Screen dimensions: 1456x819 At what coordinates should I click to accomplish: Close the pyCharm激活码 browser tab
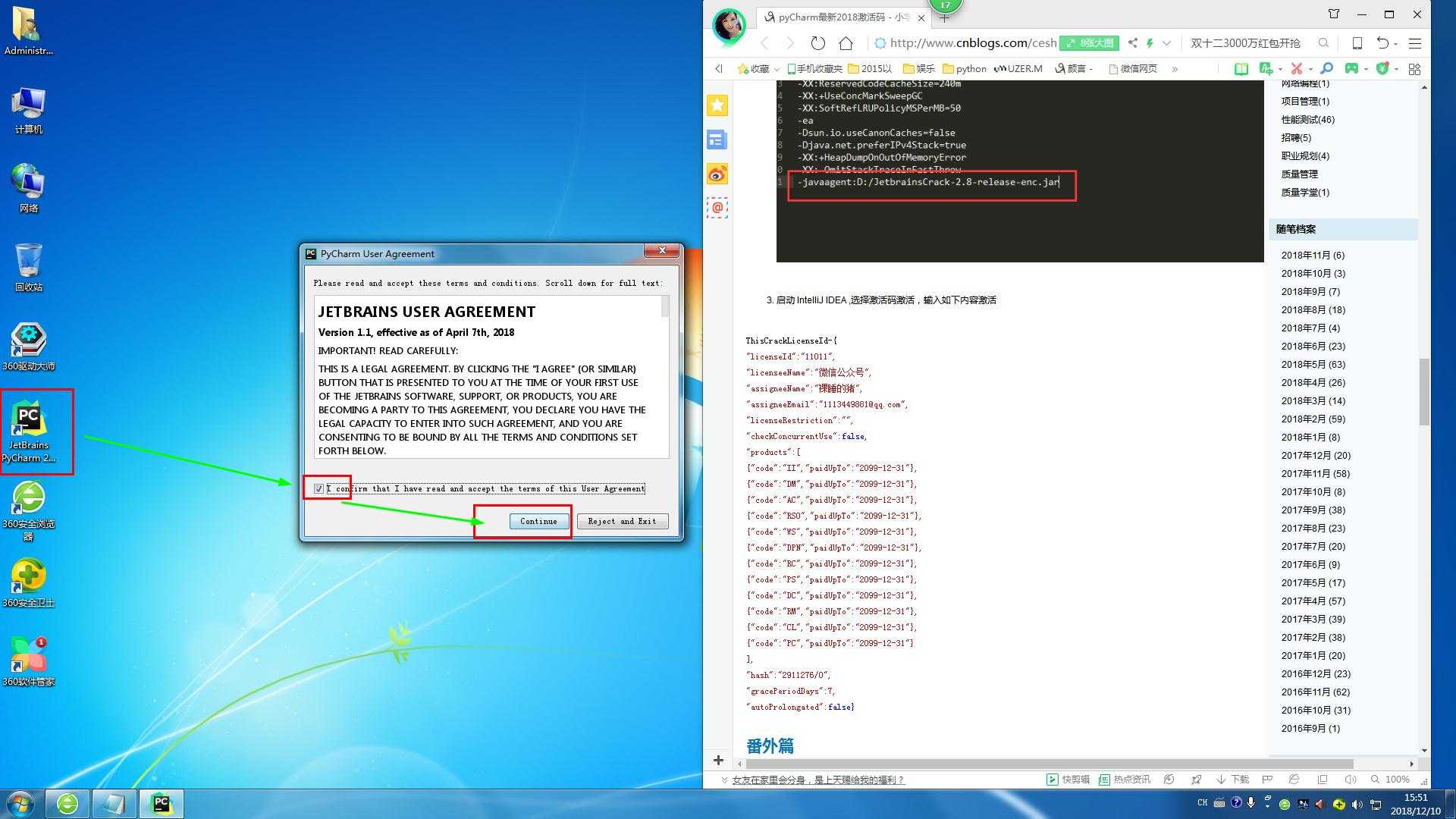click(x=921, y=17)
